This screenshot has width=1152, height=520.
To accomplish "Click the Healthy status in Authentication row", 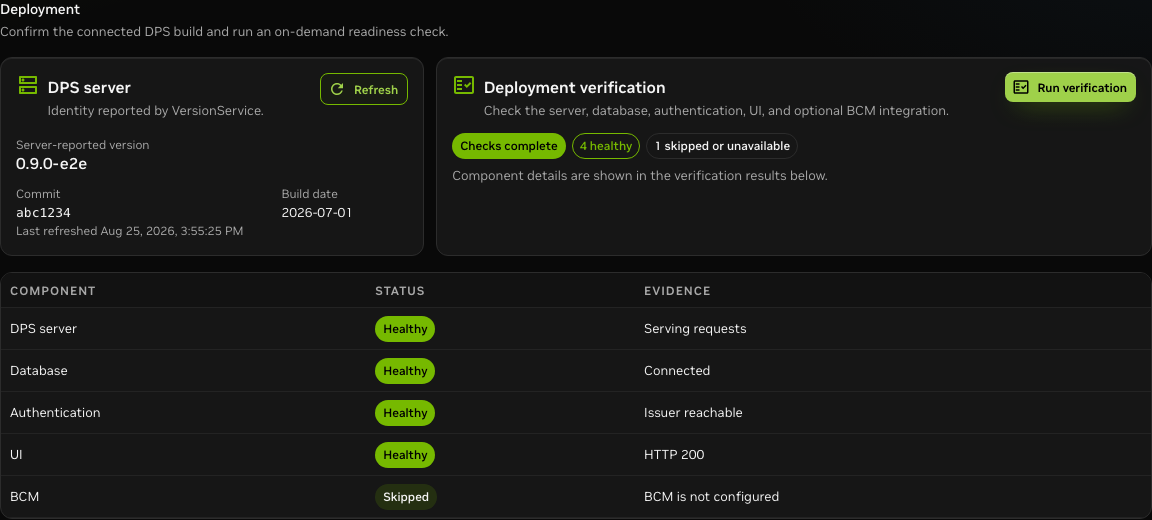I will click(405, 413).
